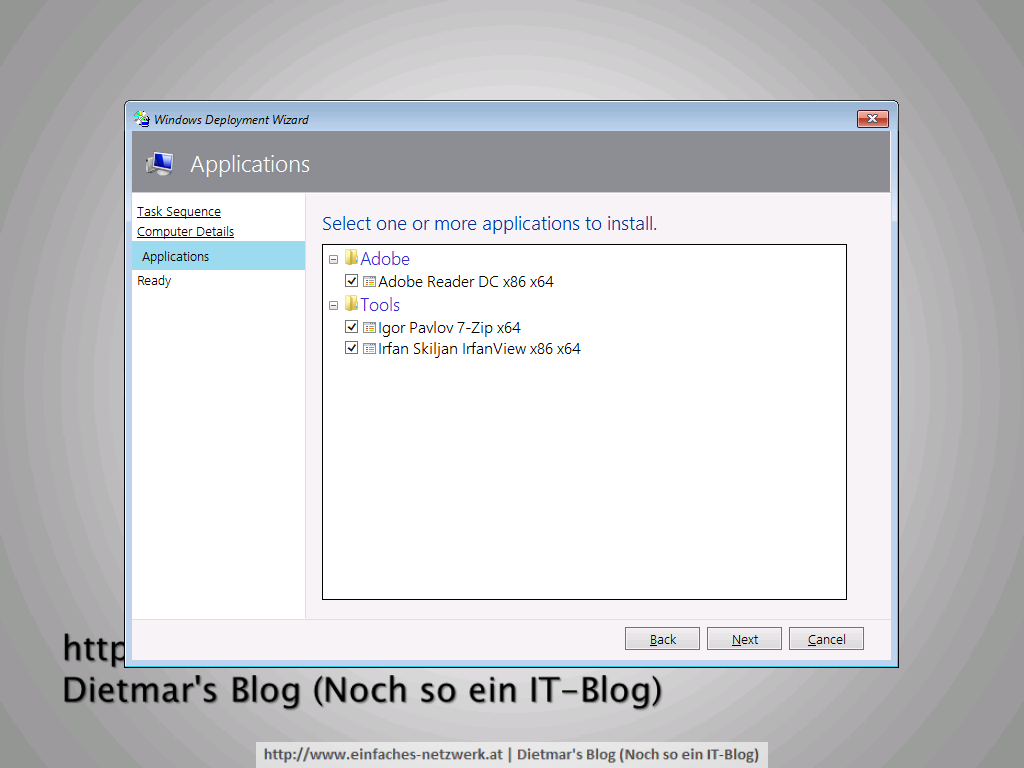This screenshot has width=1024, height=768.
Task: Click the Back button
Action: click(662, 639)
